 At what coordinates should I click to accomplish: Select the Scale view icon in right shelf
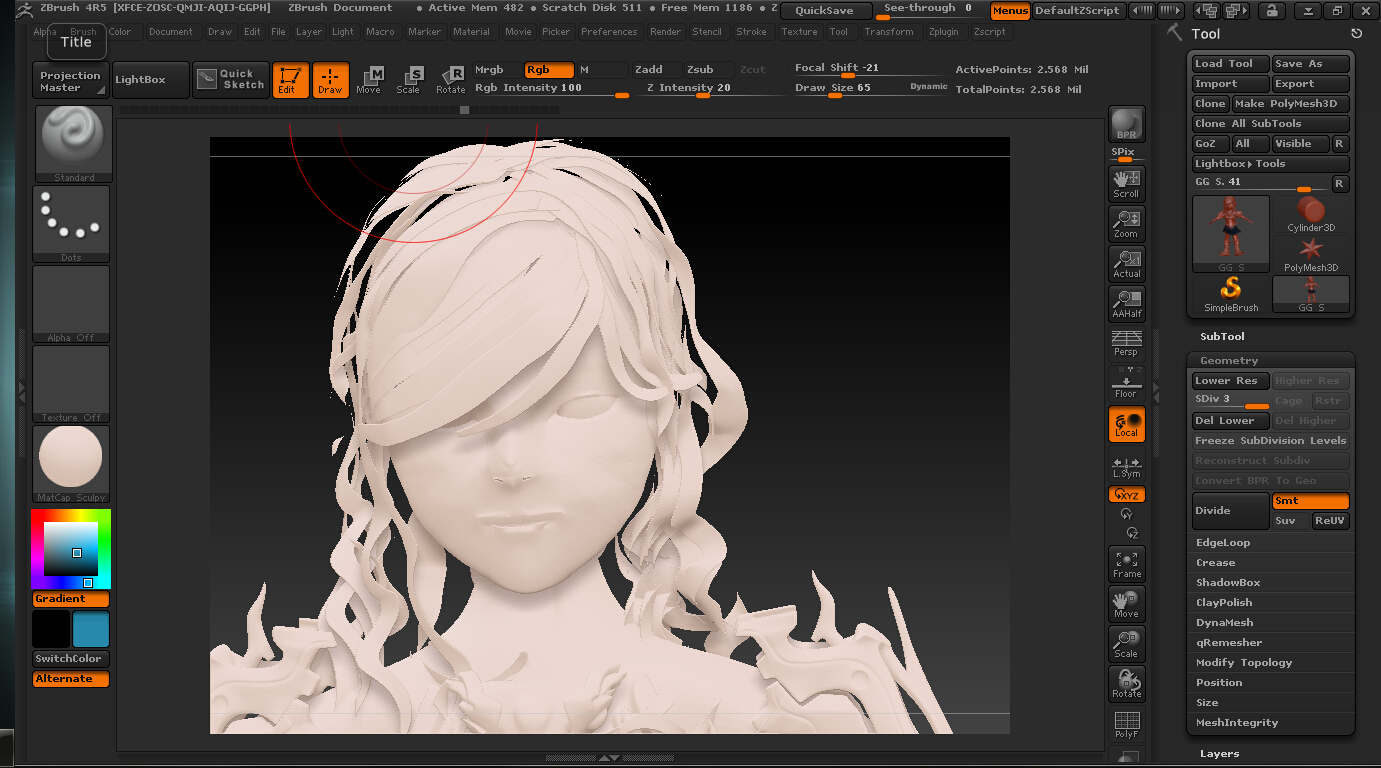click(x=1127, y=644)
